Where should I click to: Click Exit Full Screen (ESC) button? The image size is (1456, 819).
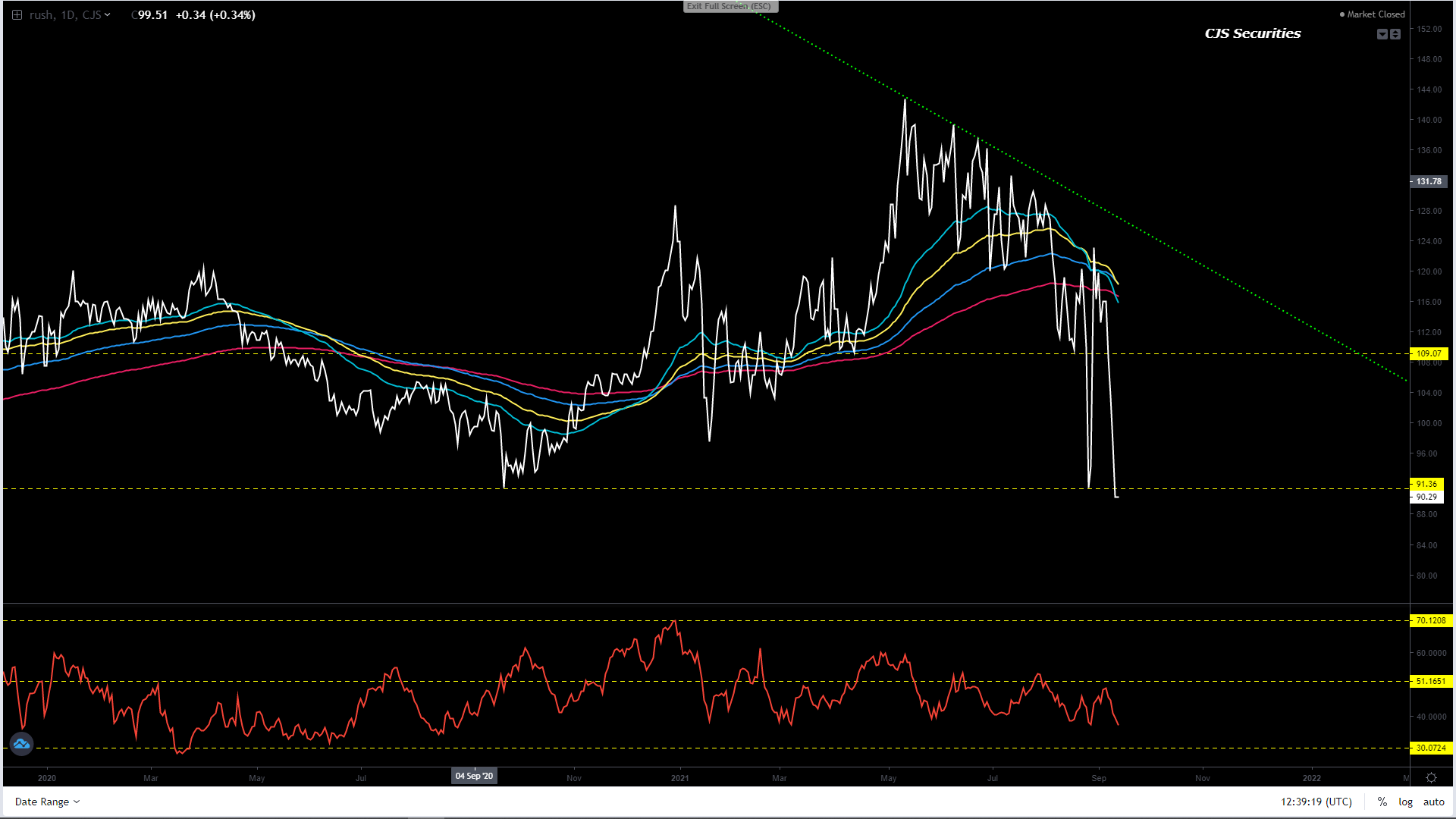pyautogui.click(x=730, y=7)
